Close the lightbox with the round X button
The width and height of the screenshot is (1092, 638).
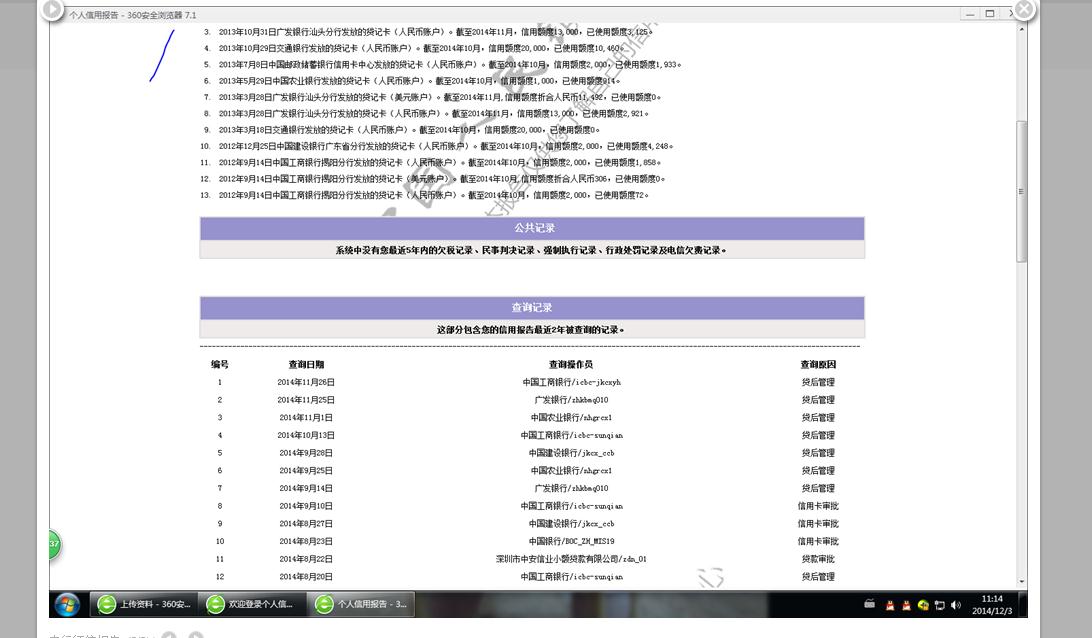click(x=1024, y=9)
